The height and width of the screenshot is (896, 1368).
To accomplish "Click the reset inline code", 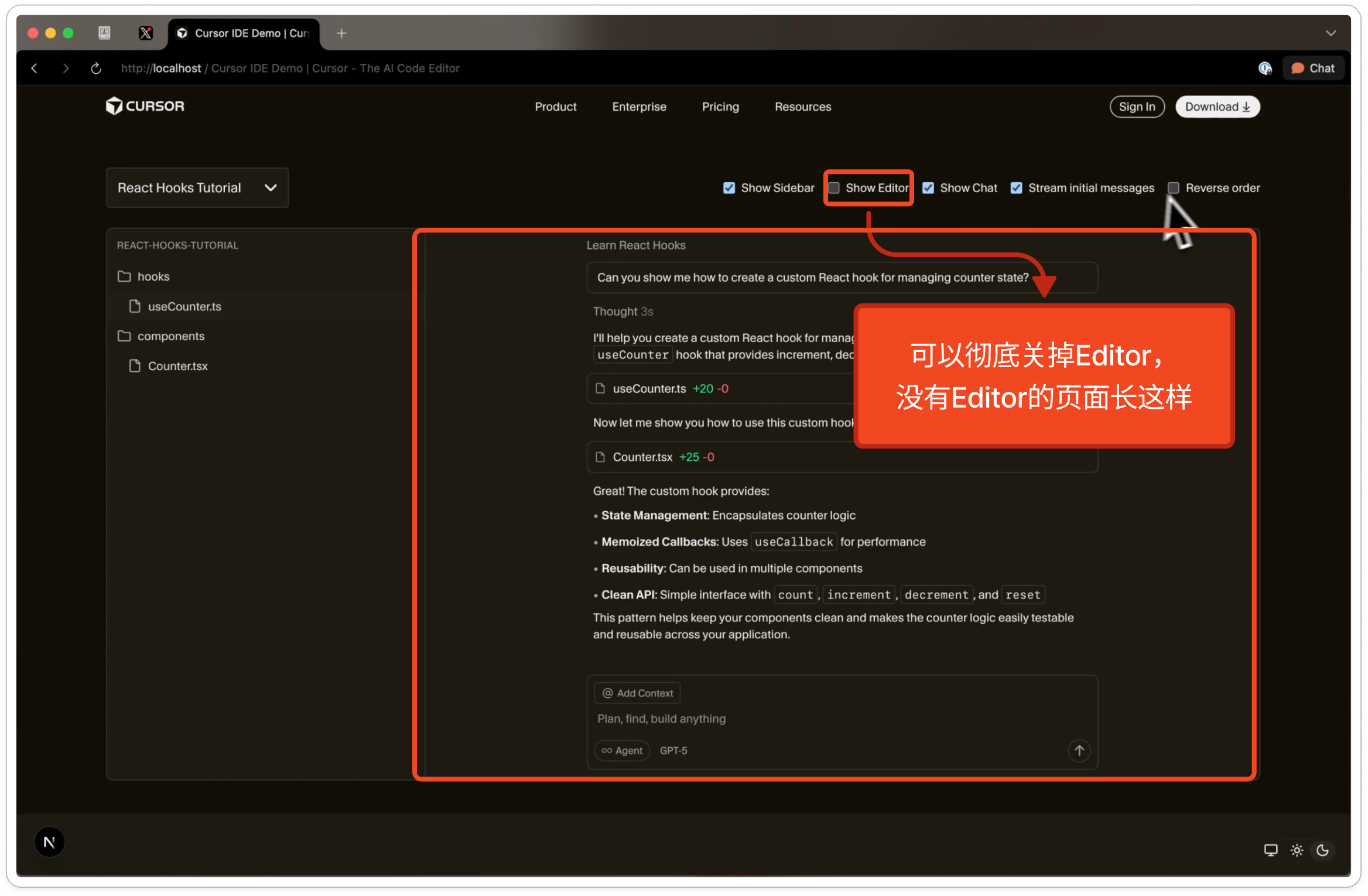I will [x=1022, y=595].
